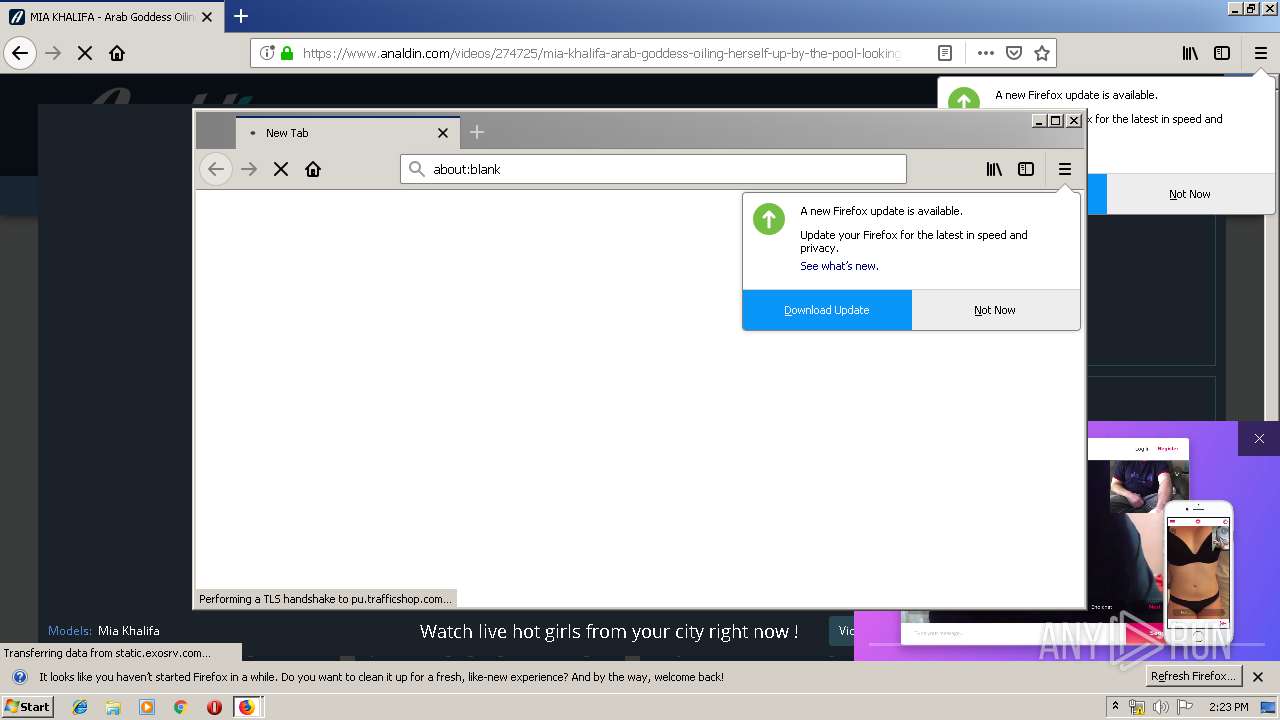Click the main window address bar URL
Screen dimensions: 1280x720
[601, 53]
